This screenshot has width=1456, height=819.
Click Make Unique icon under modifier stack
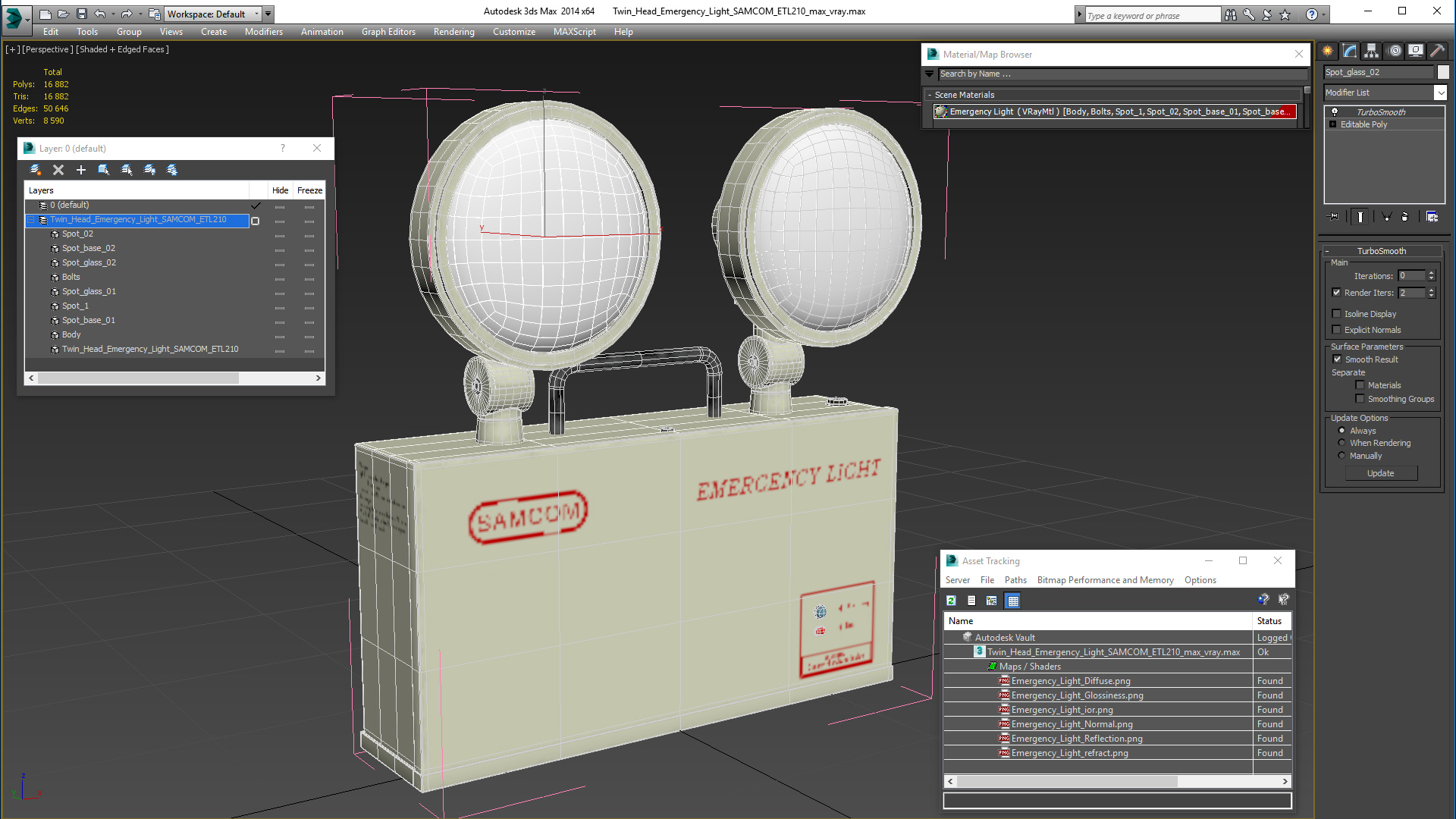[1386, 217]
